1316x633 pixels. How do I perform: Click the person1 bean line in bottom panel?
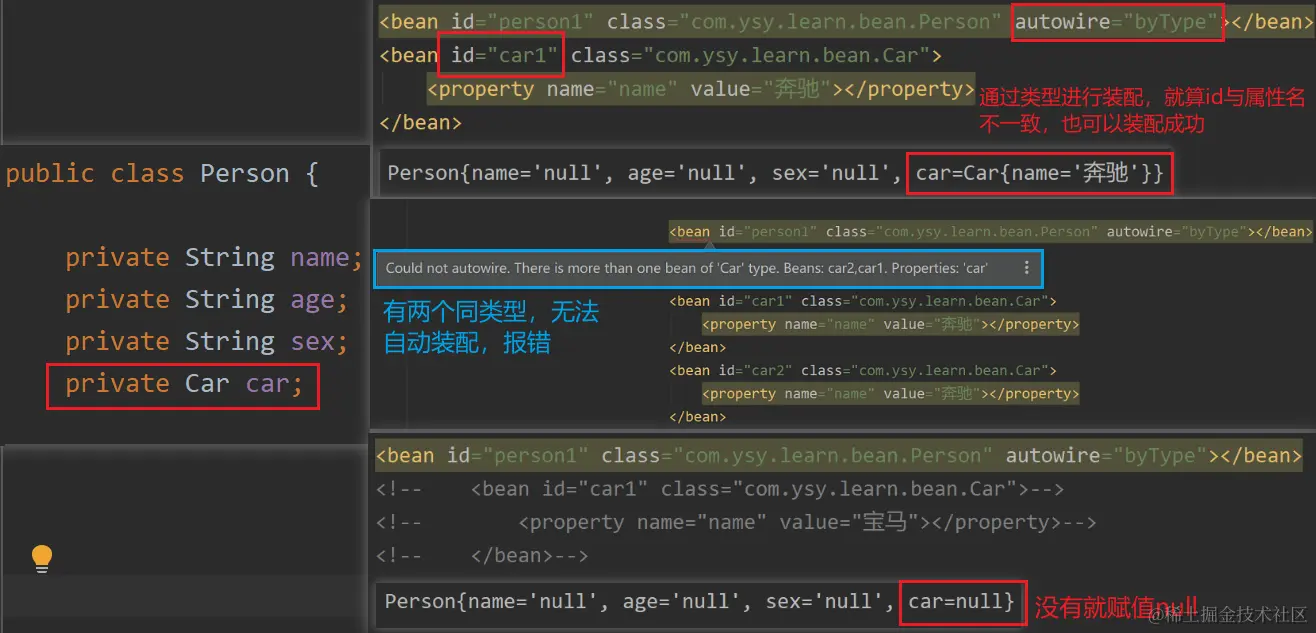point(840,456)
